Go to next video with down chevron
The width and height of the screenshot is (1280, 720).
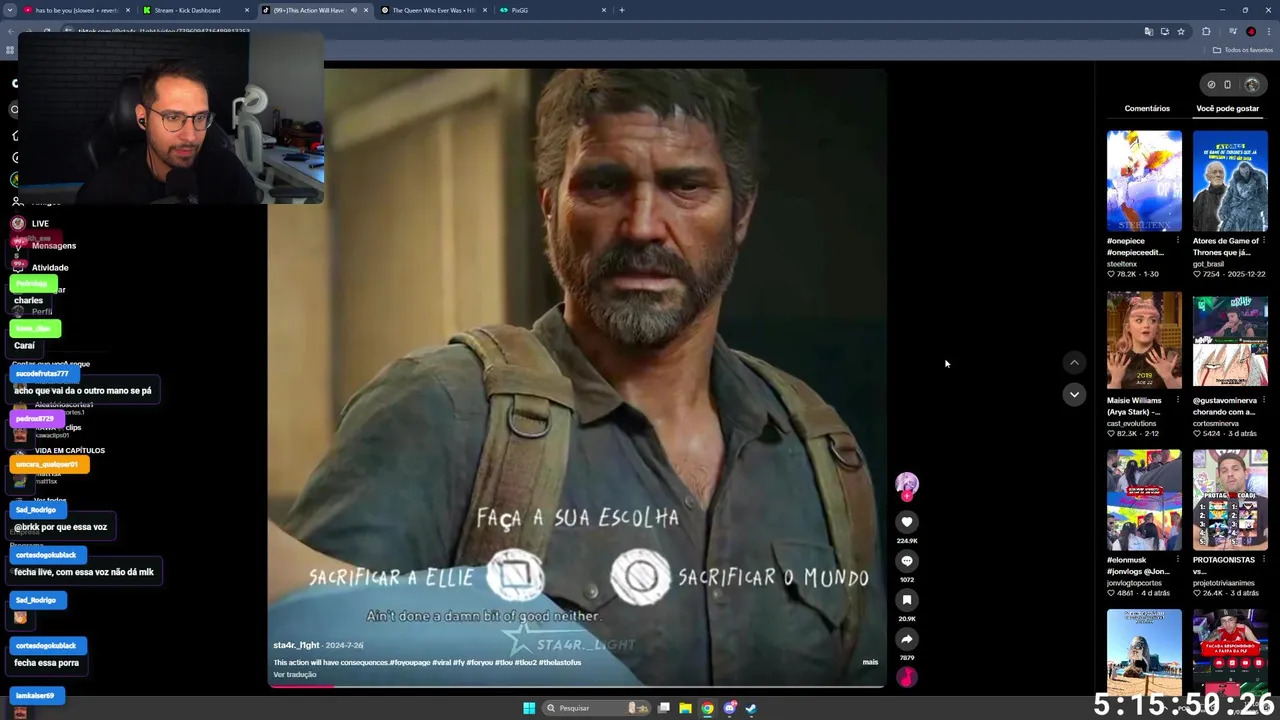click(x=1074, y=394)
